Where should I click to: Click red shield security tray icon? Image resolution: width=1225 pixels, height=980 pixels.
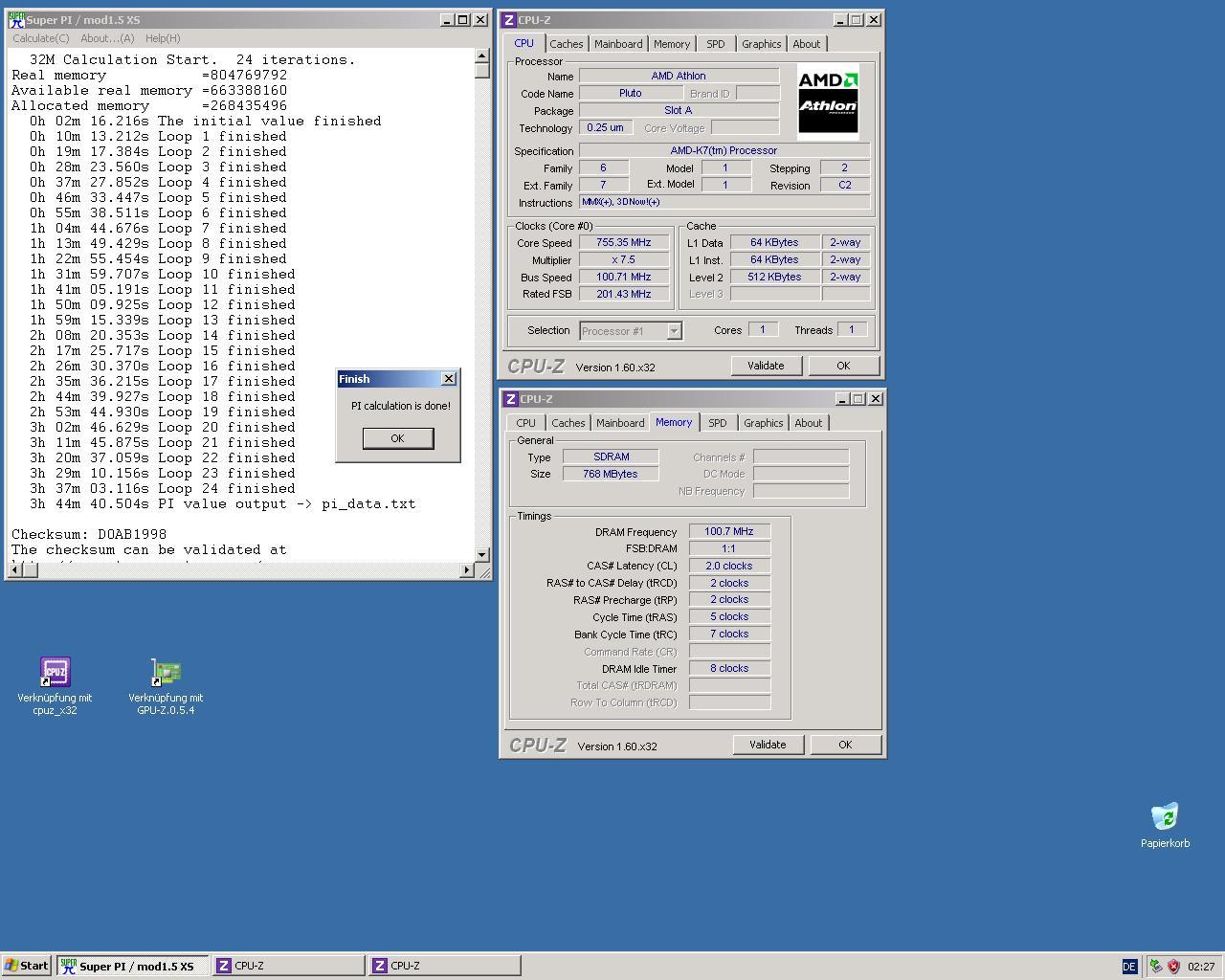(1173, 967)
